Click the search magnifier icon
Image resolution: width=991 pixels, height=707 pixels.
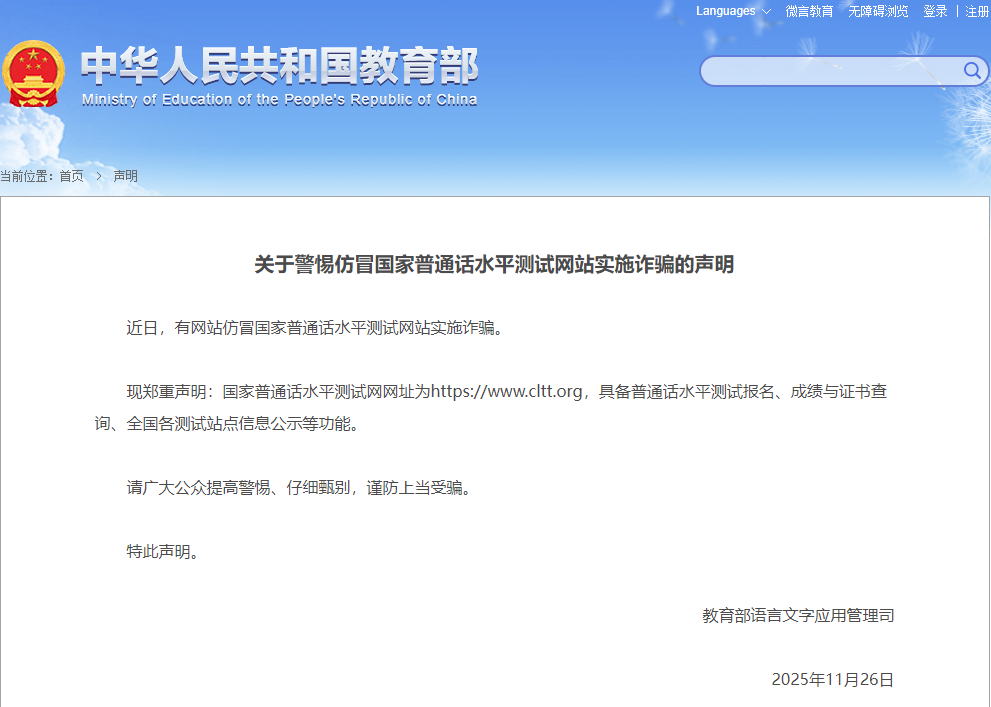coord(971,71)
